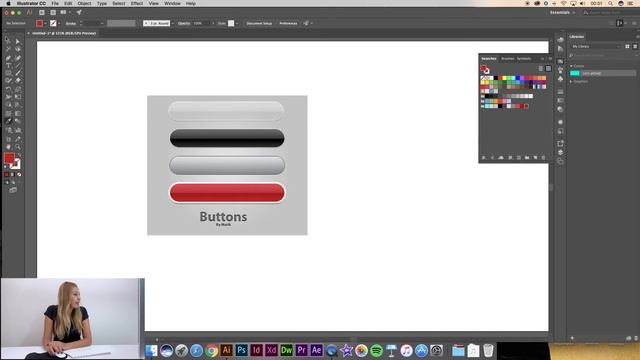Apply None mode button below fill swatch
640x360 pixels.
pyautogui.click(x=19, y=174)
